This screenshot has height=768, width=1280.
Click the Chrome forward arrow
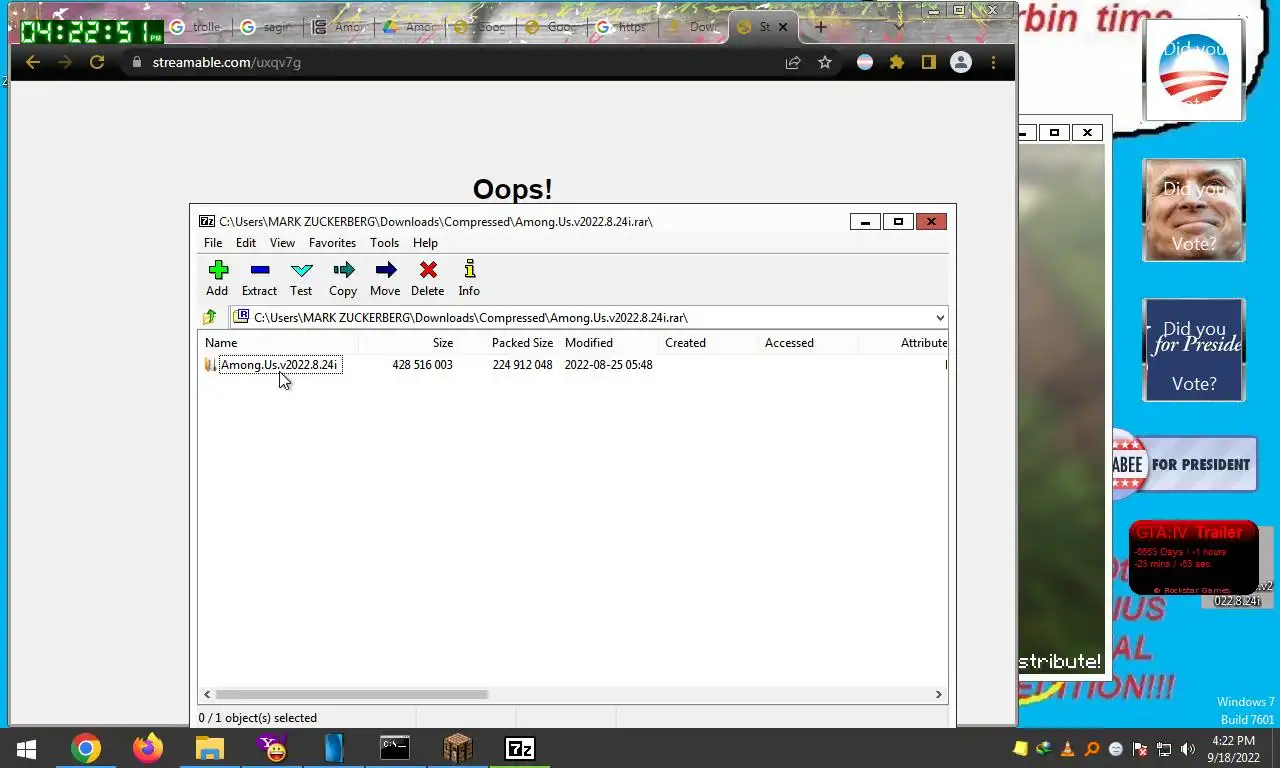coord(65,62)
